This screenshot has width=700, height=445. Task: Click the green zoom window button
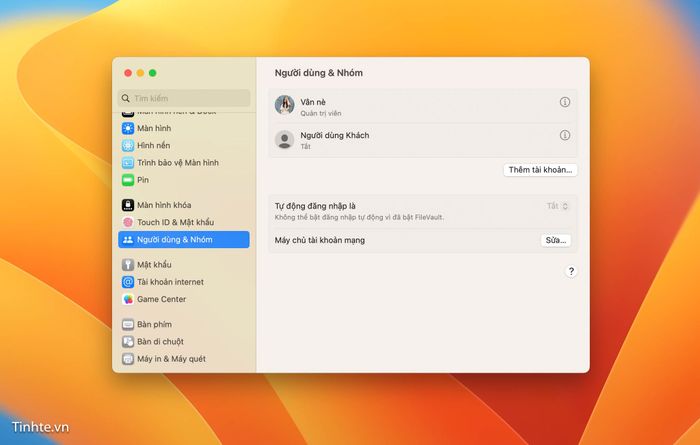[x=153, y=73]
